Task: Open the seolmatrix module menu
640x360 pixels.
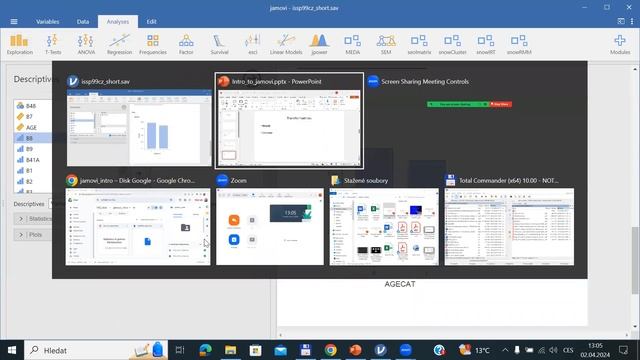Action: pyautogui.click(x=419, y=44)
